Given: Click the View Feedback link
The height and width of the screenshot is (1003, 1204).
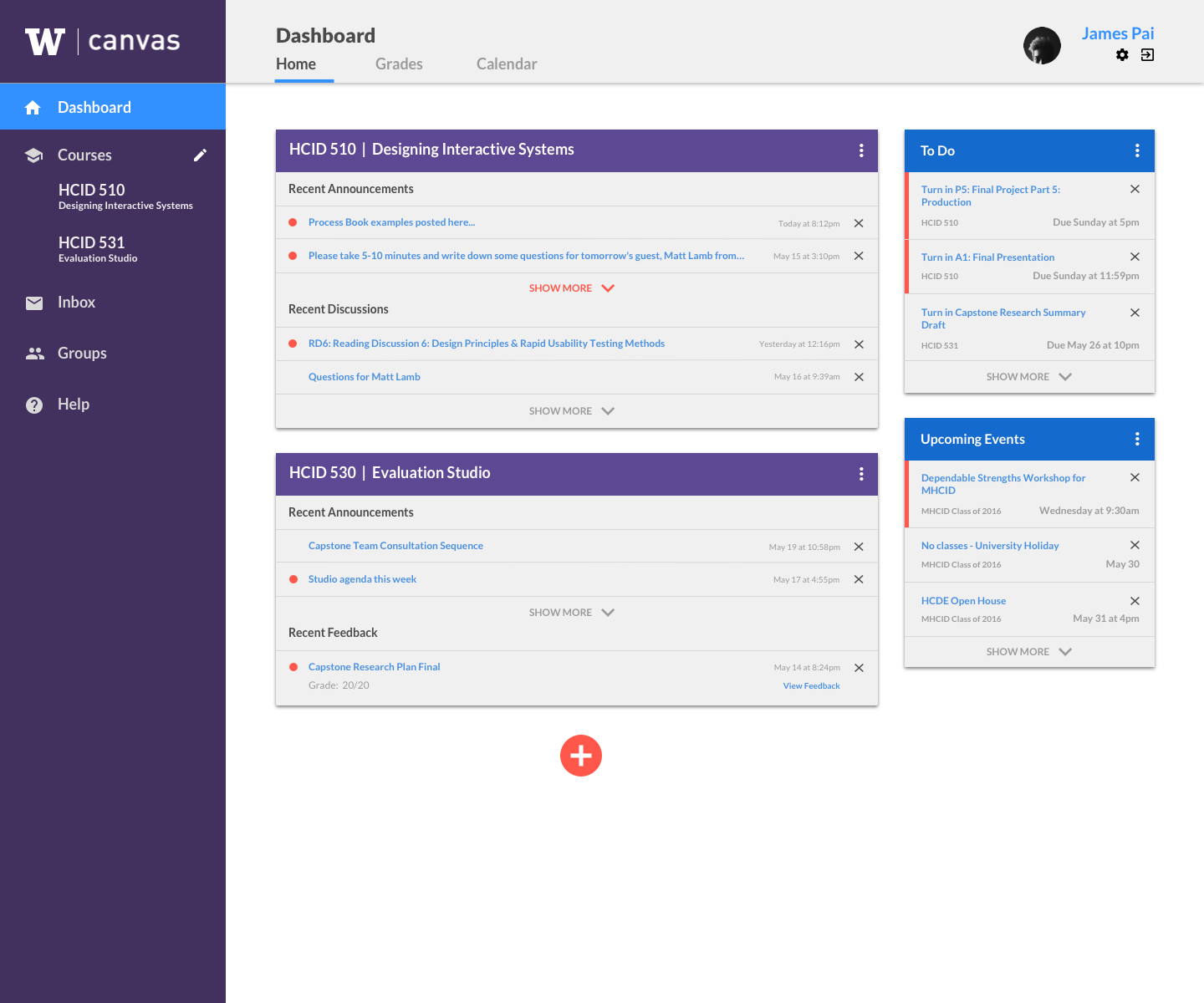Looking at the screenshot, I should click(811, 686).
